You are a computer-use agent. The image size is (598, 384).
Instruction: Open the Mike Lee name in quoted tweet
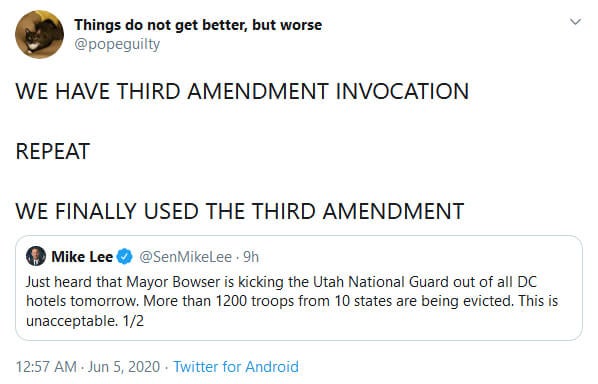82,257
